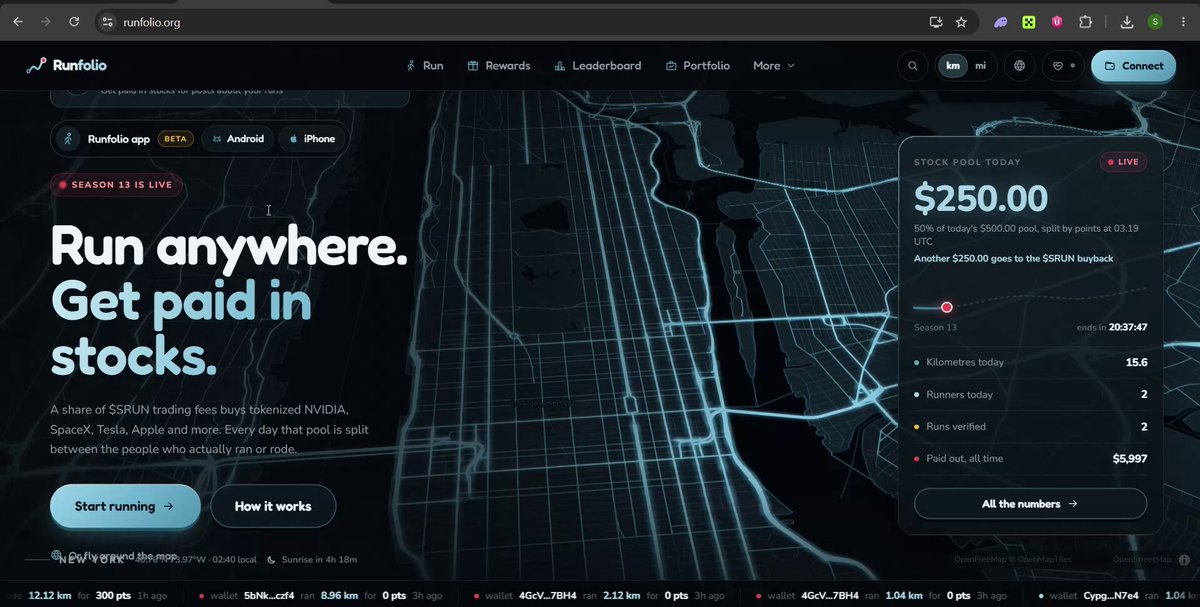
Task: Switch distance units to km
Action: coord(953,66)
